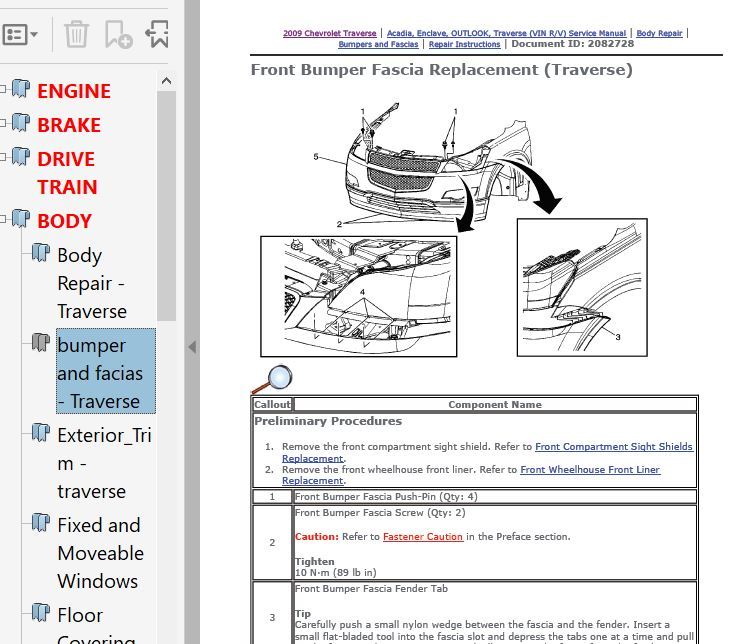Open the BRAKE bookmark
The height and width of the screenshot is (644, 749).
tap(69, 125)
